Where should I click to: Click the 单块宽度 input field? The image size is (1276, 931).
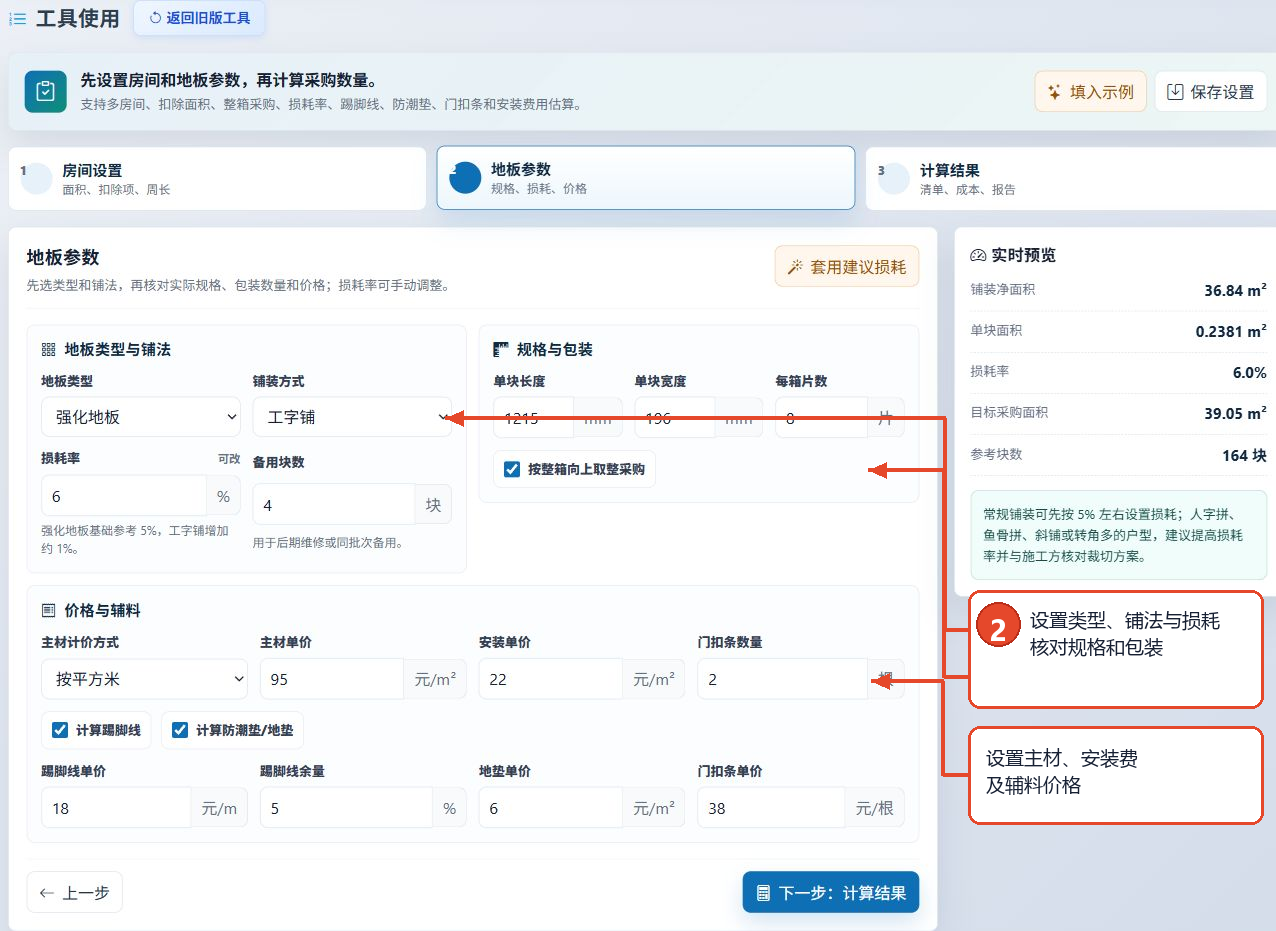pos(674,418)
